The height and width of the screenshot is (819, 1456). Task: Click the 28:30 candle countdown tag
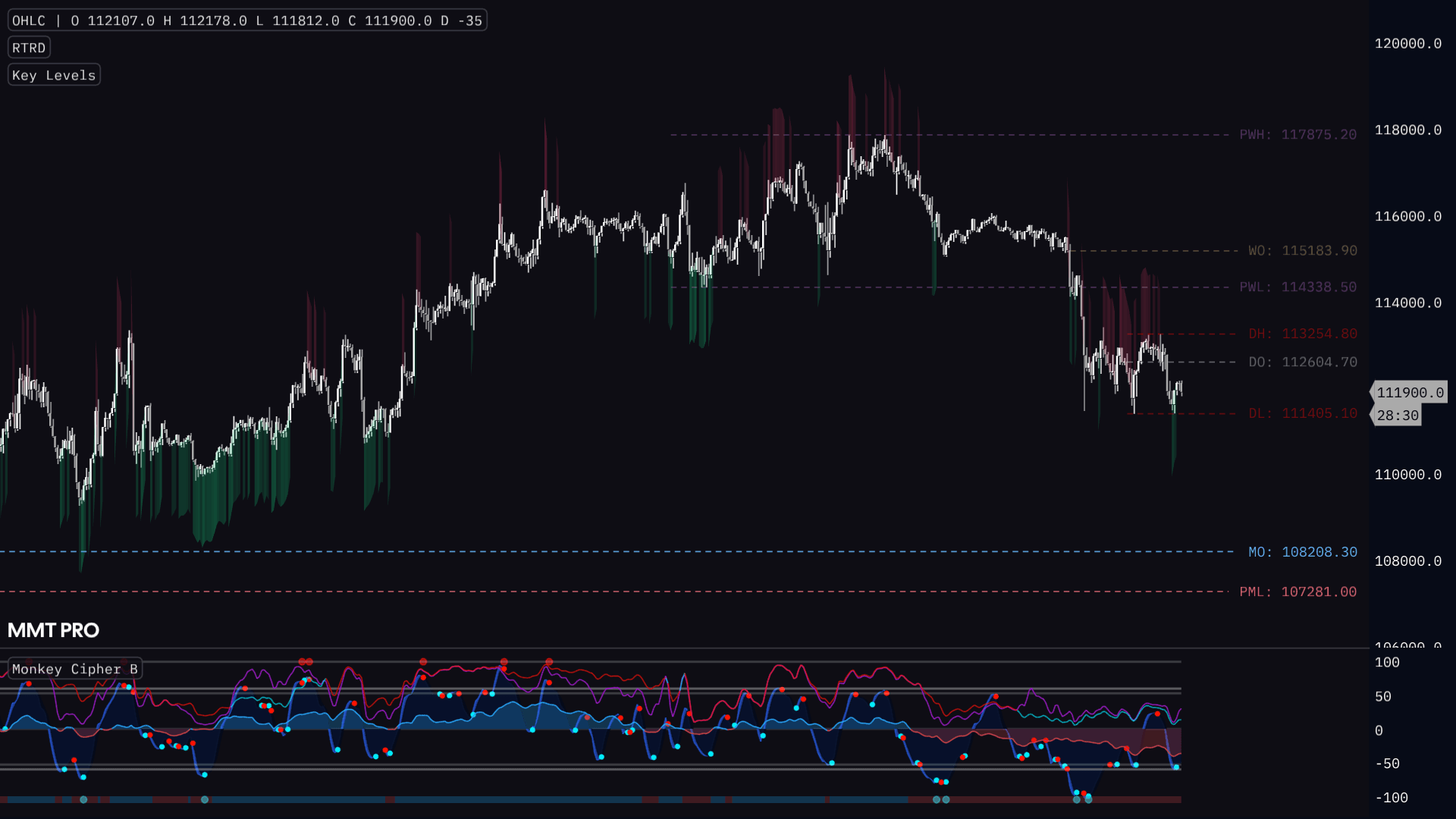tap(1397, 416)
